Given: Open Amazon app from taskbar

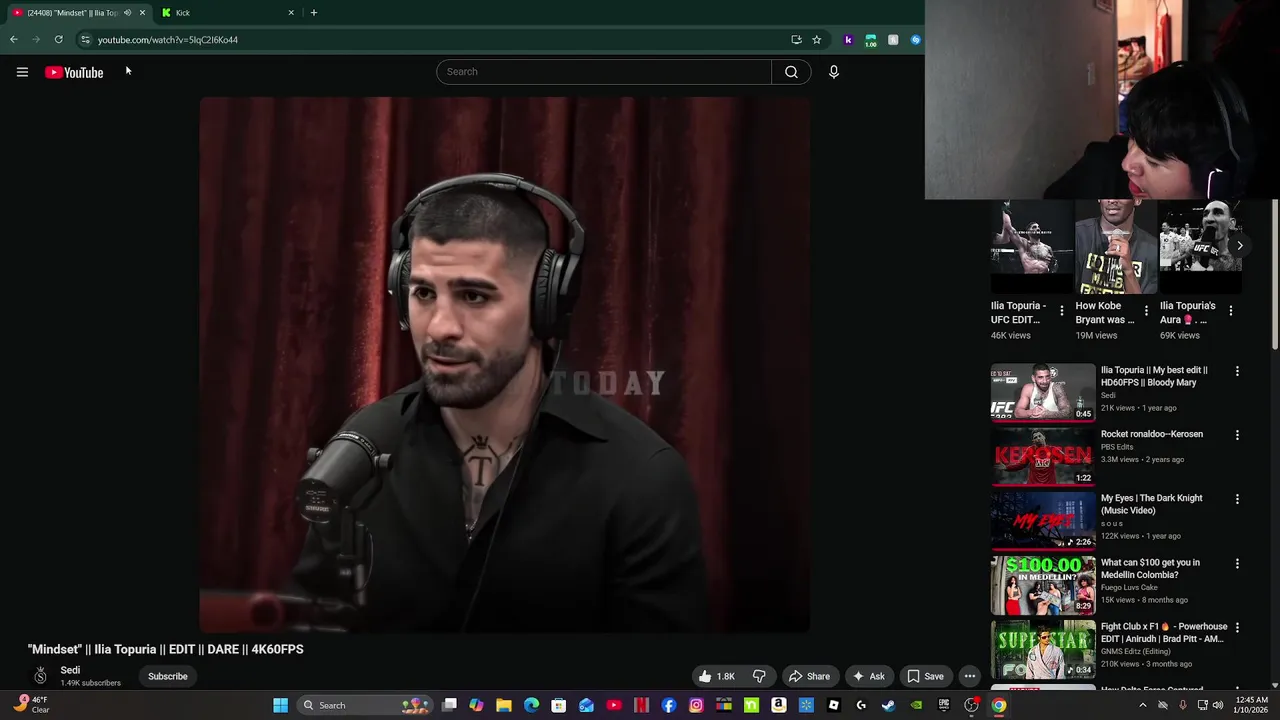Looking at the screenshot, I should pyautogui.click(x=778, y=705).
